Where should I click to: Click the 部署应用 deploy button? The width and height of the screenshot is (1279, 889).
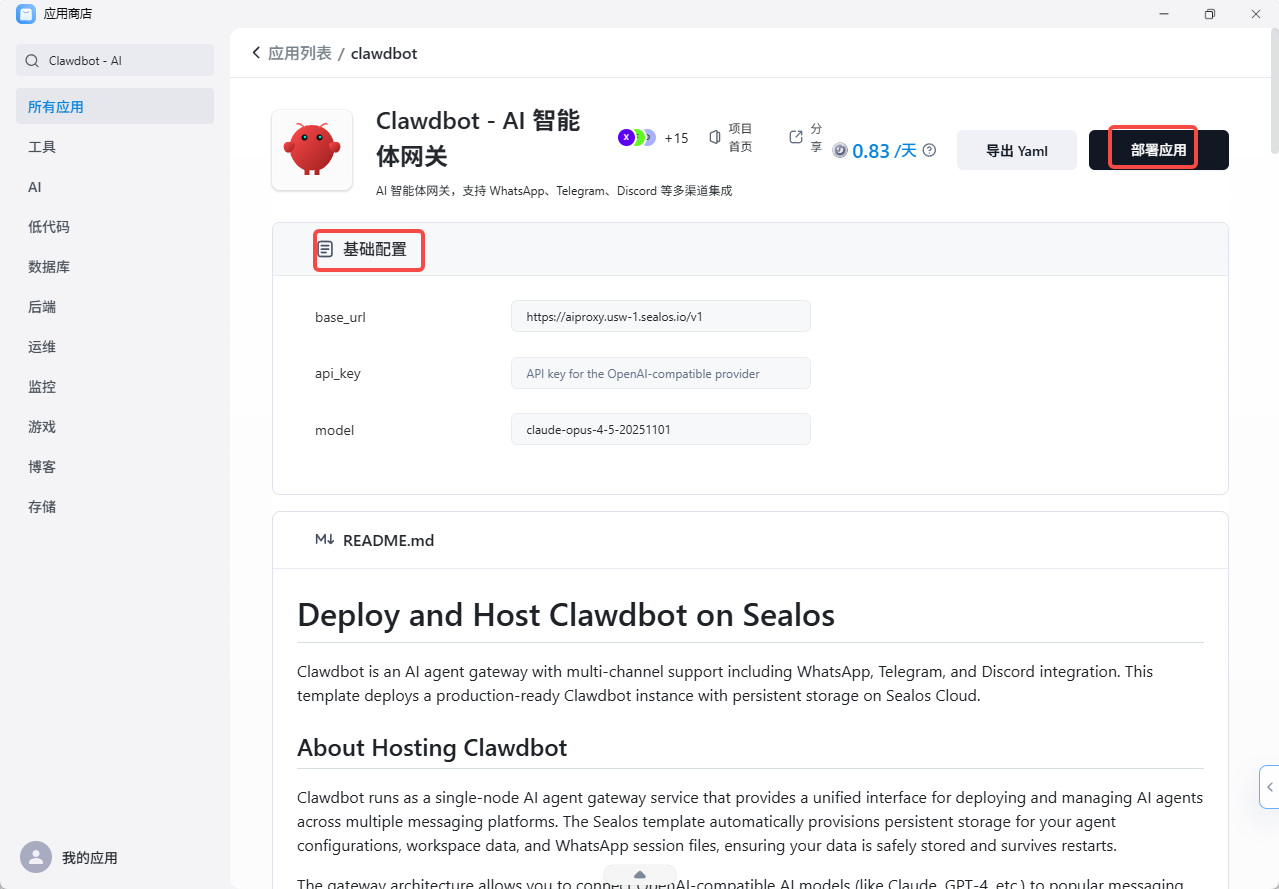[x=1159, y=150]
